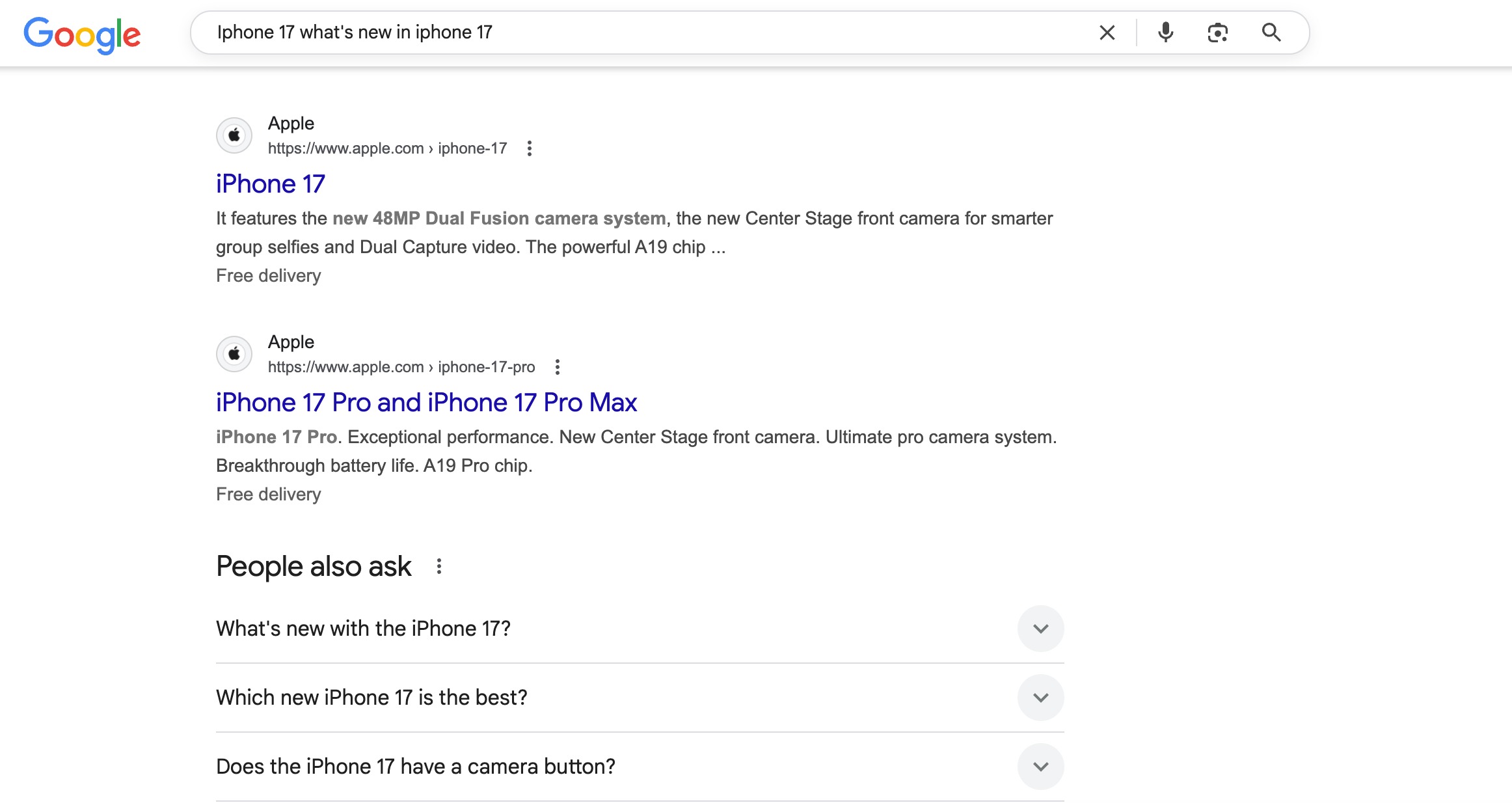Open search by image camera icon
The width and height of the screenshot is (1512, 803).
[x=1217, y=33]
